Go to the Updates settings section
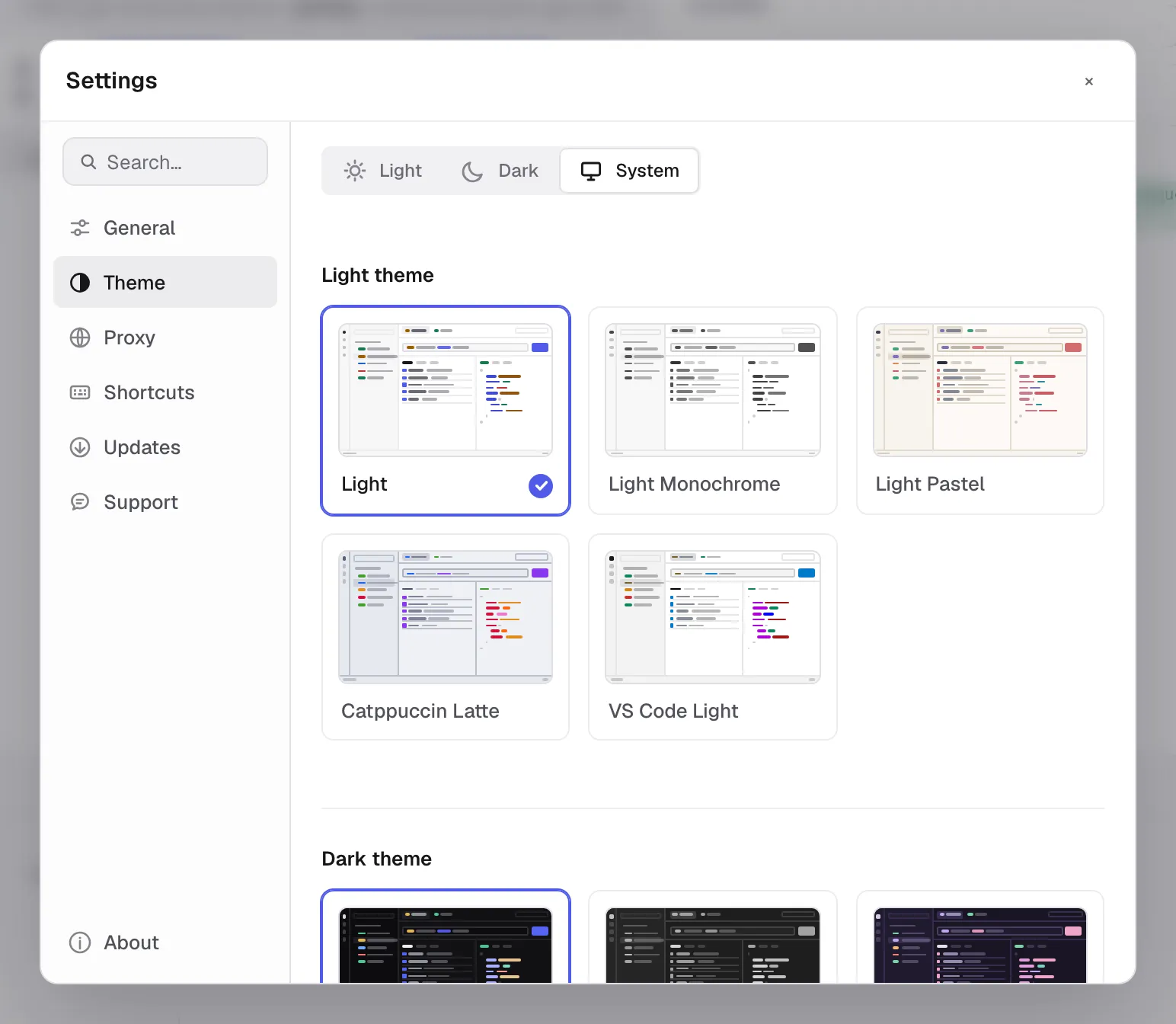Screen dimensions: 1176x1024 pyautogui.click(x=165, y=447)
